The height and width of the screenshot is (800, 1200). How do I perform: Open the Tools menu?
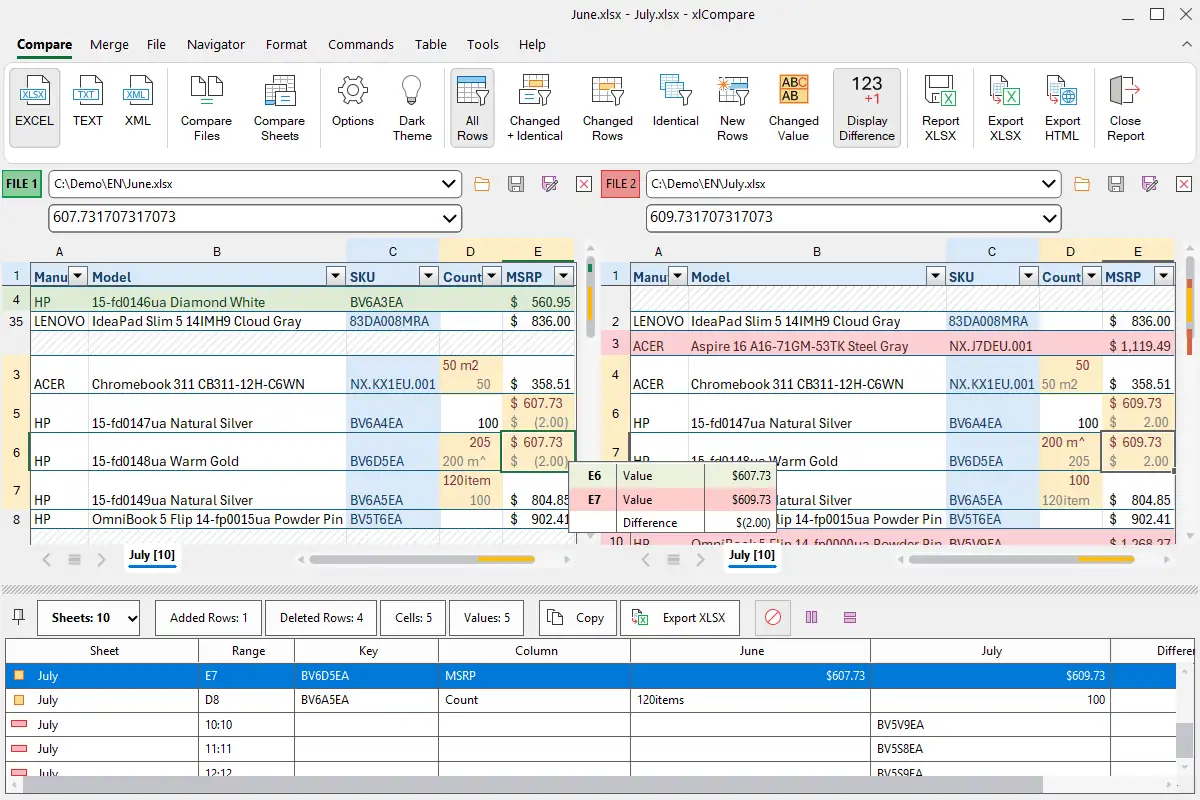pyautogui.click(x=483, y=44)
